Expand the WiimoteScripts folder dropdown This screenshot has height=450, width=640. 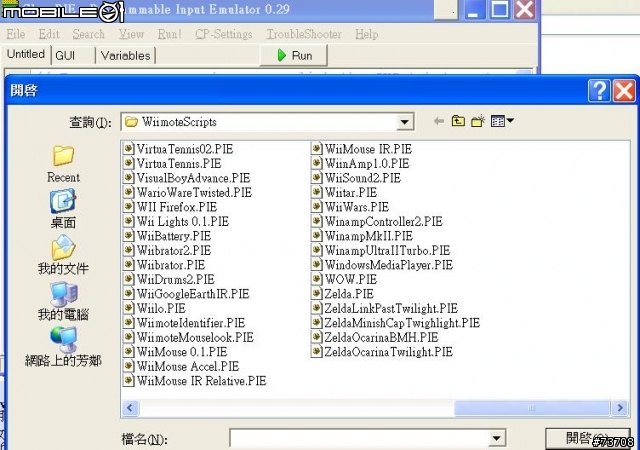(x=404, y=122)
